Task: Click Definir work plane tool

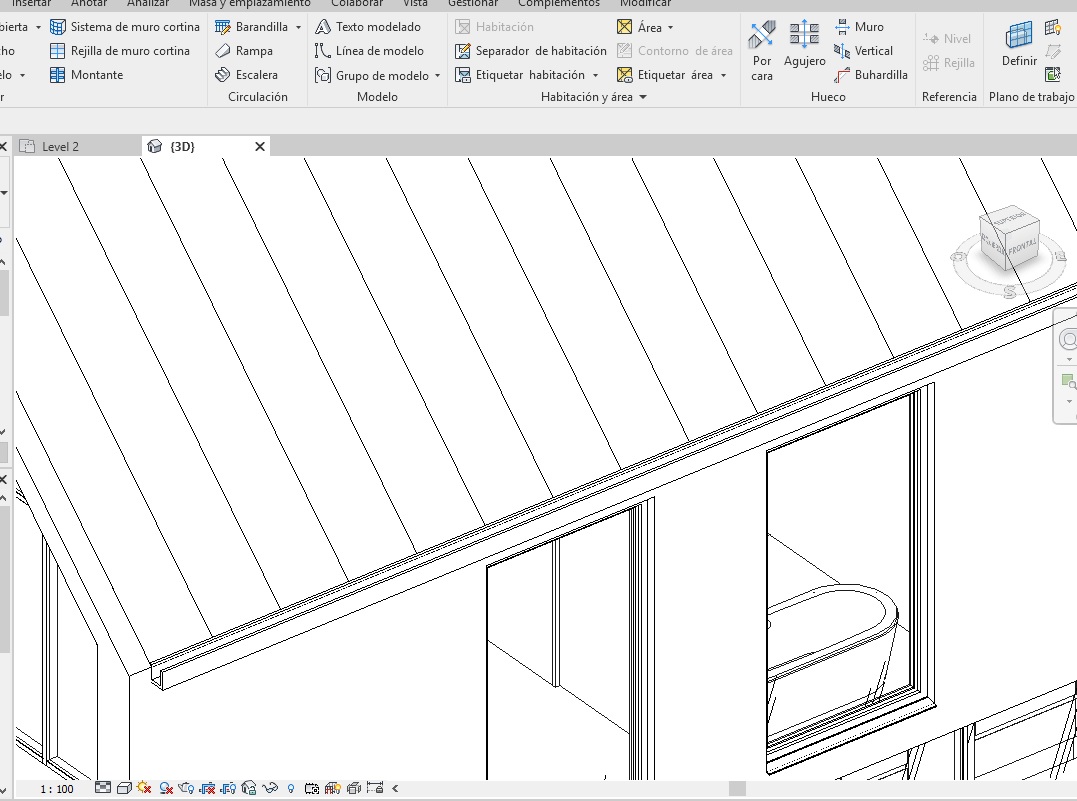Action: [x=1019, y=46]
